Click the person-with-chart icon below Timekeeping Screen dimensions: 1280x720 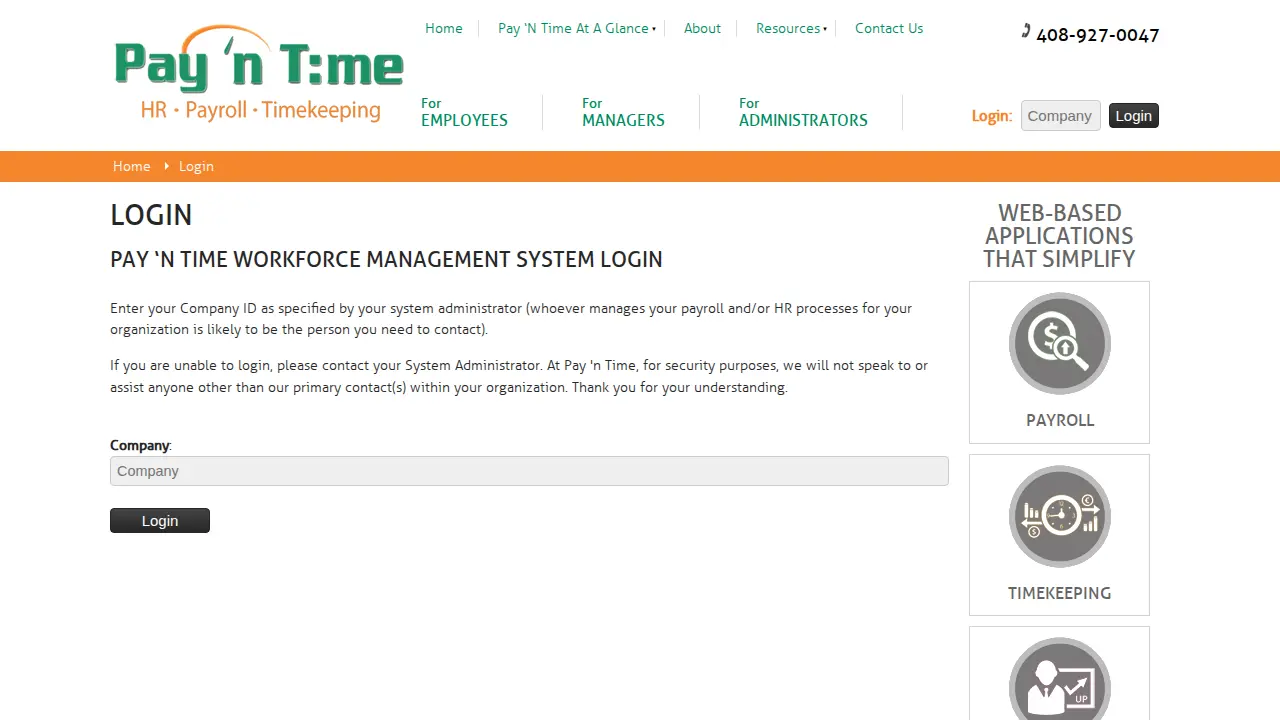tap(1059, 679)
